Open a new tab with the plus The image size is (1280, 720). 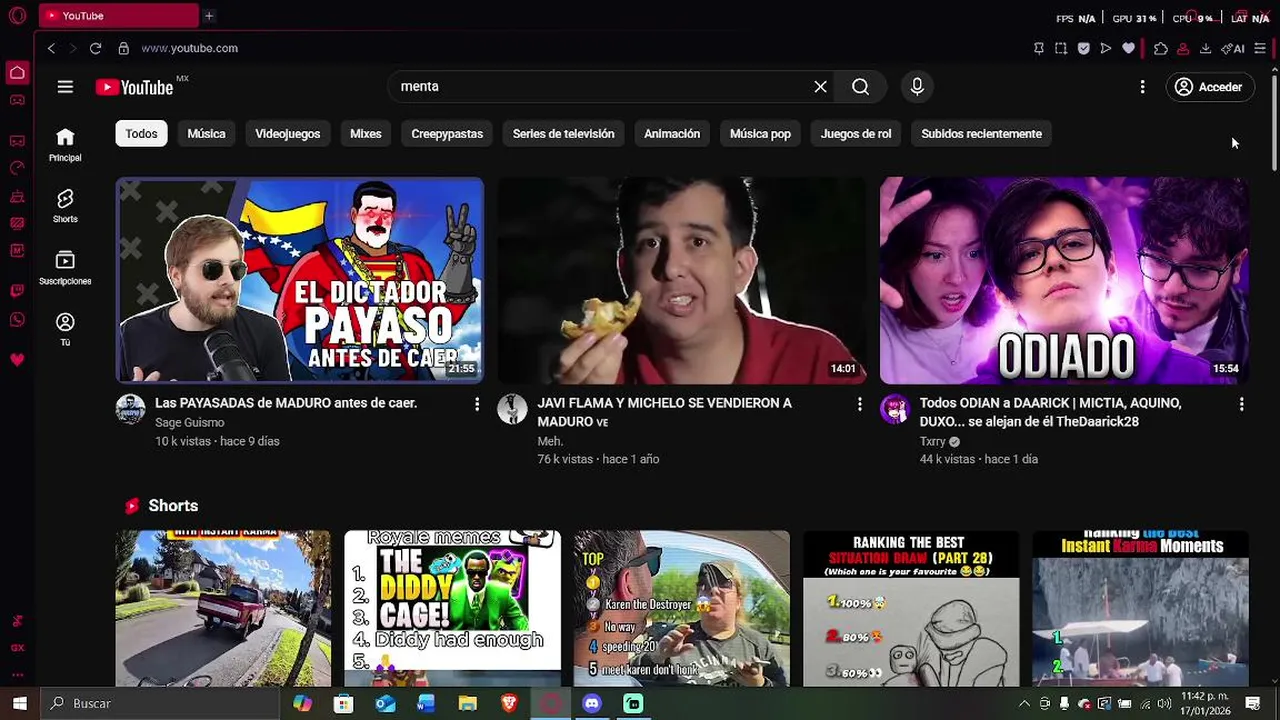209,16
